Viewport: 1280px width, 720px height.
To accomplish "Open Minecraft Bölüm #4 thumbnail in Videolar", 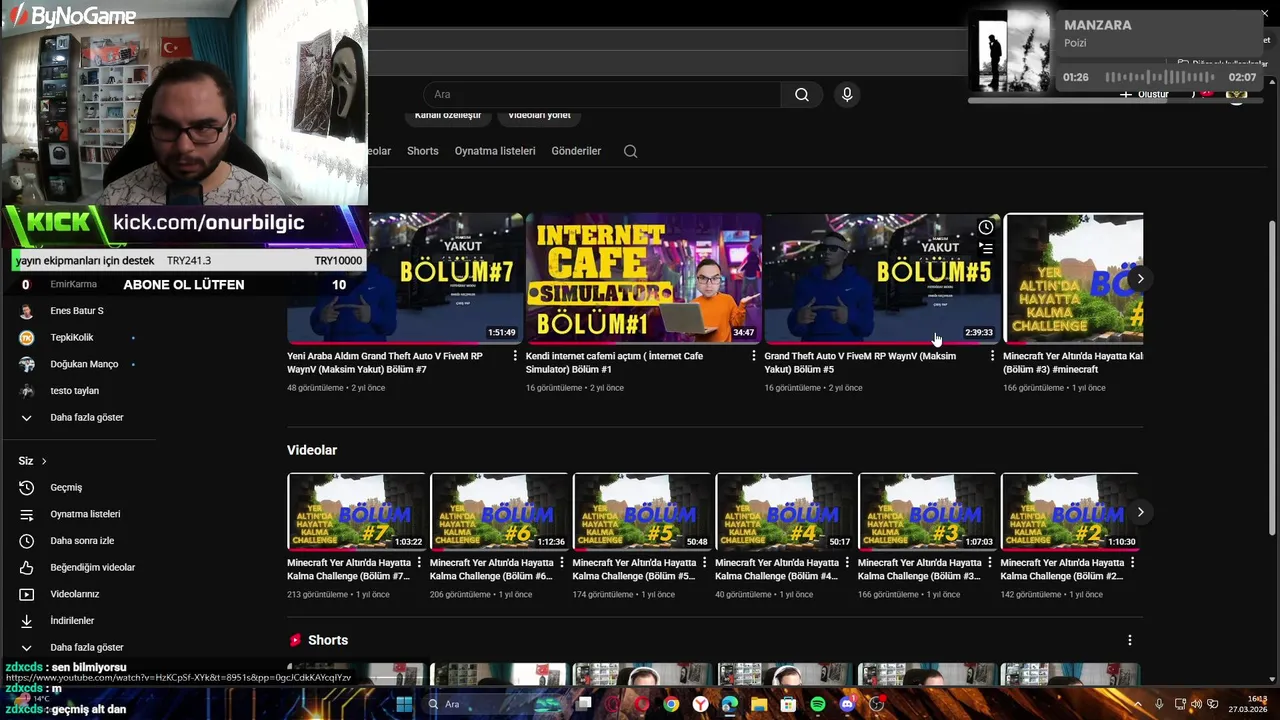I will tap(785, 512).
